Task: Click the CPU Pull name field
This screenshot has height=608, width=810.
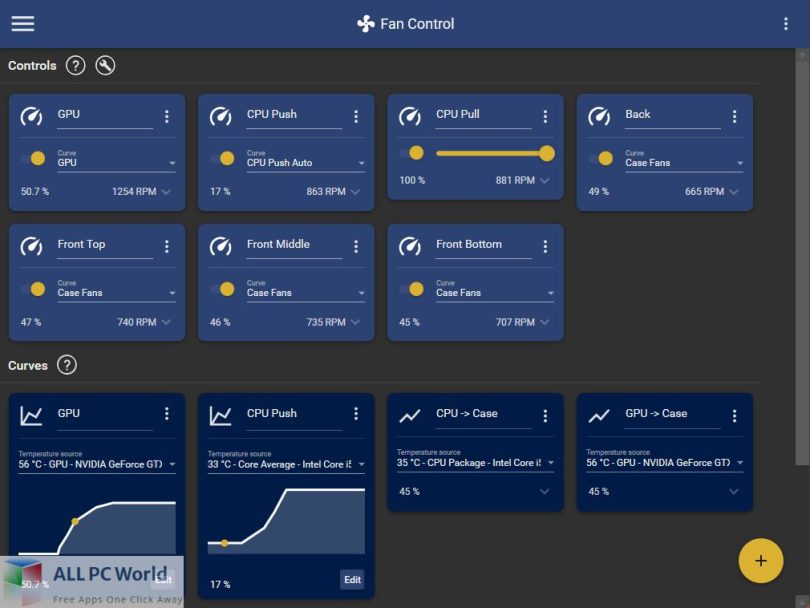Action: click(x=484, y=115)
